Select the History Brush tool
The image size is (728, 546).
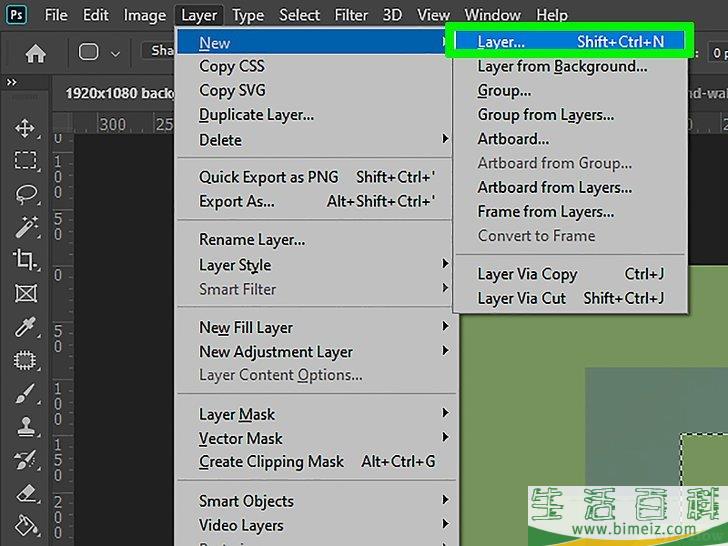[x=25, y=460]
